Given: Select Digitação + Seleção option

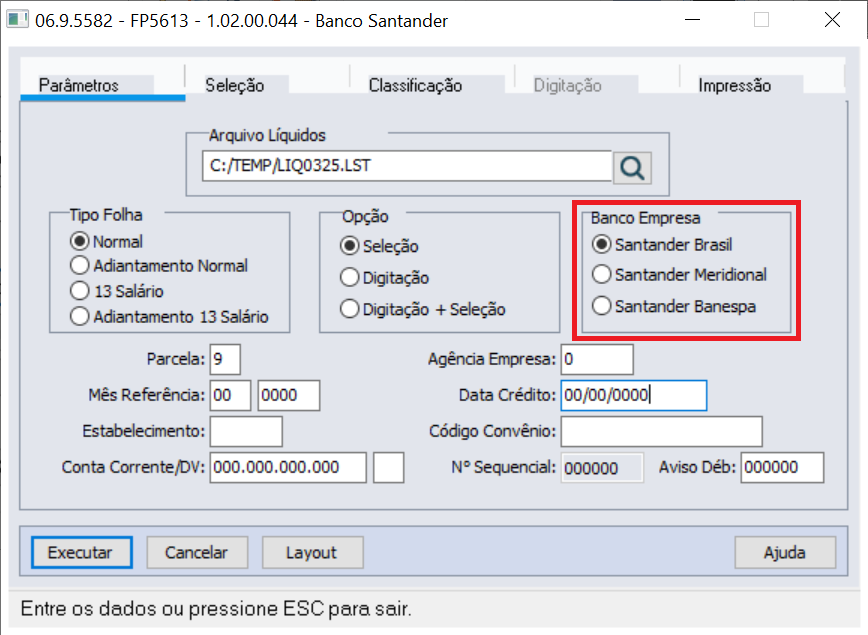Looking at the screenshot, I should pyautogui.click(x=349, y=309).
